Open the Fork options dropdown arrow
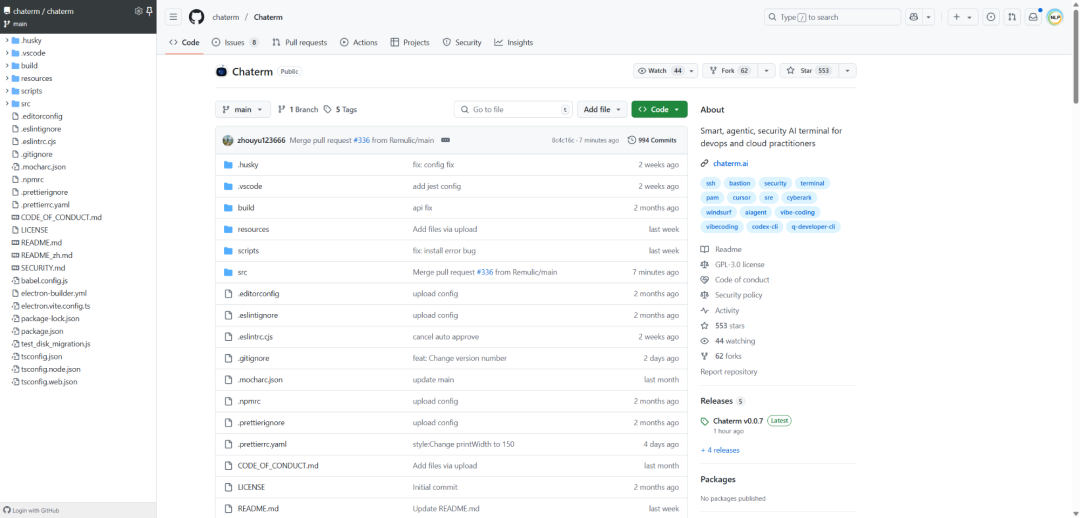The width and height of the screenshot is (1080, 518). coord(767,71)
